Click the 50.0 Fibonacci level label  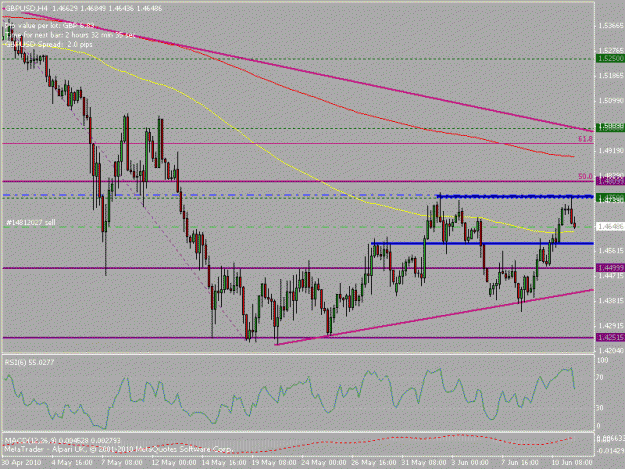585,176
